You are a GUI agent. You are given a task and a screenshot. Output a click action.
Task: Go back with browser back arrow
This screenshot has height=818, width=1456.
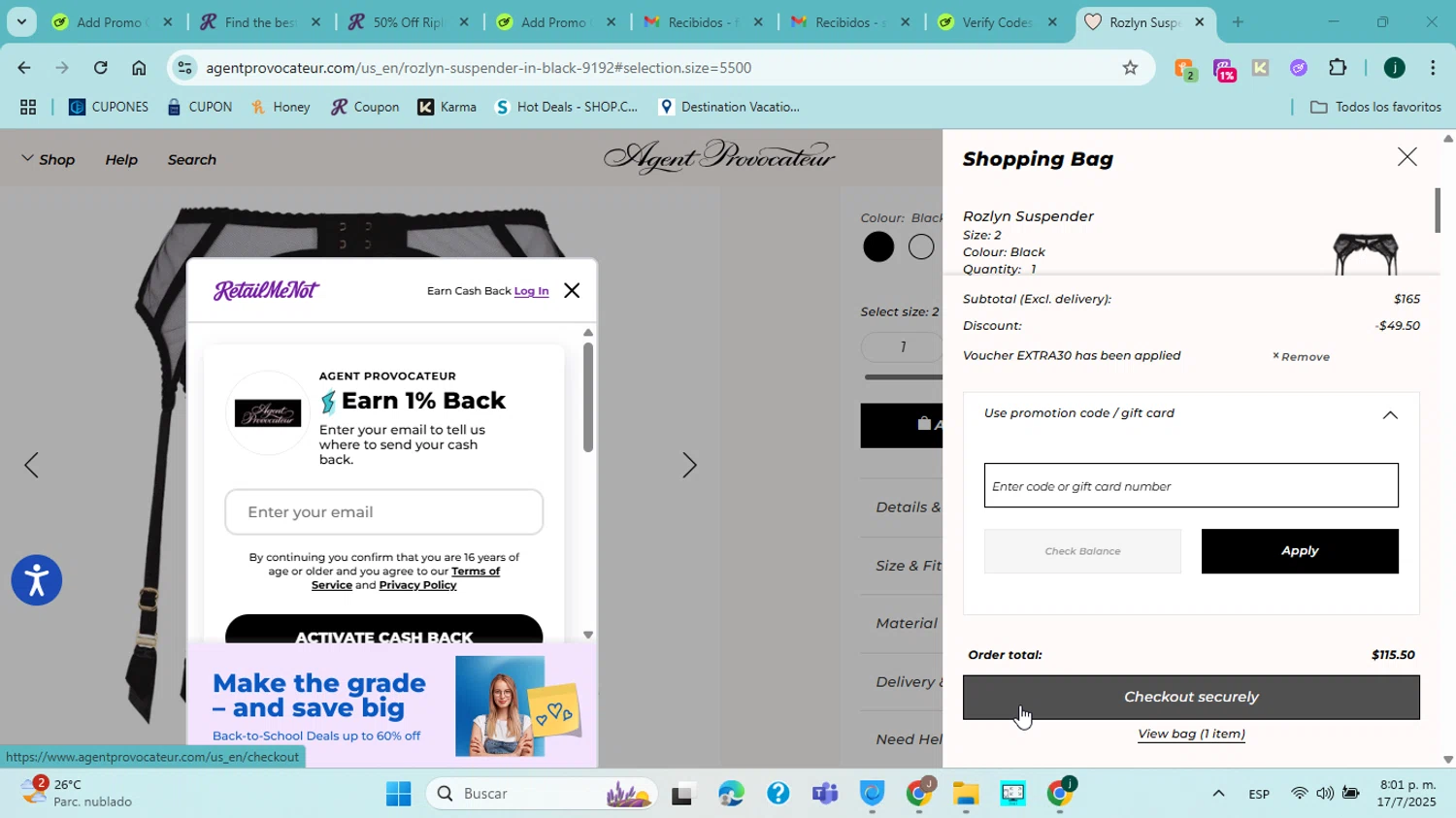(x=23, y=68)
